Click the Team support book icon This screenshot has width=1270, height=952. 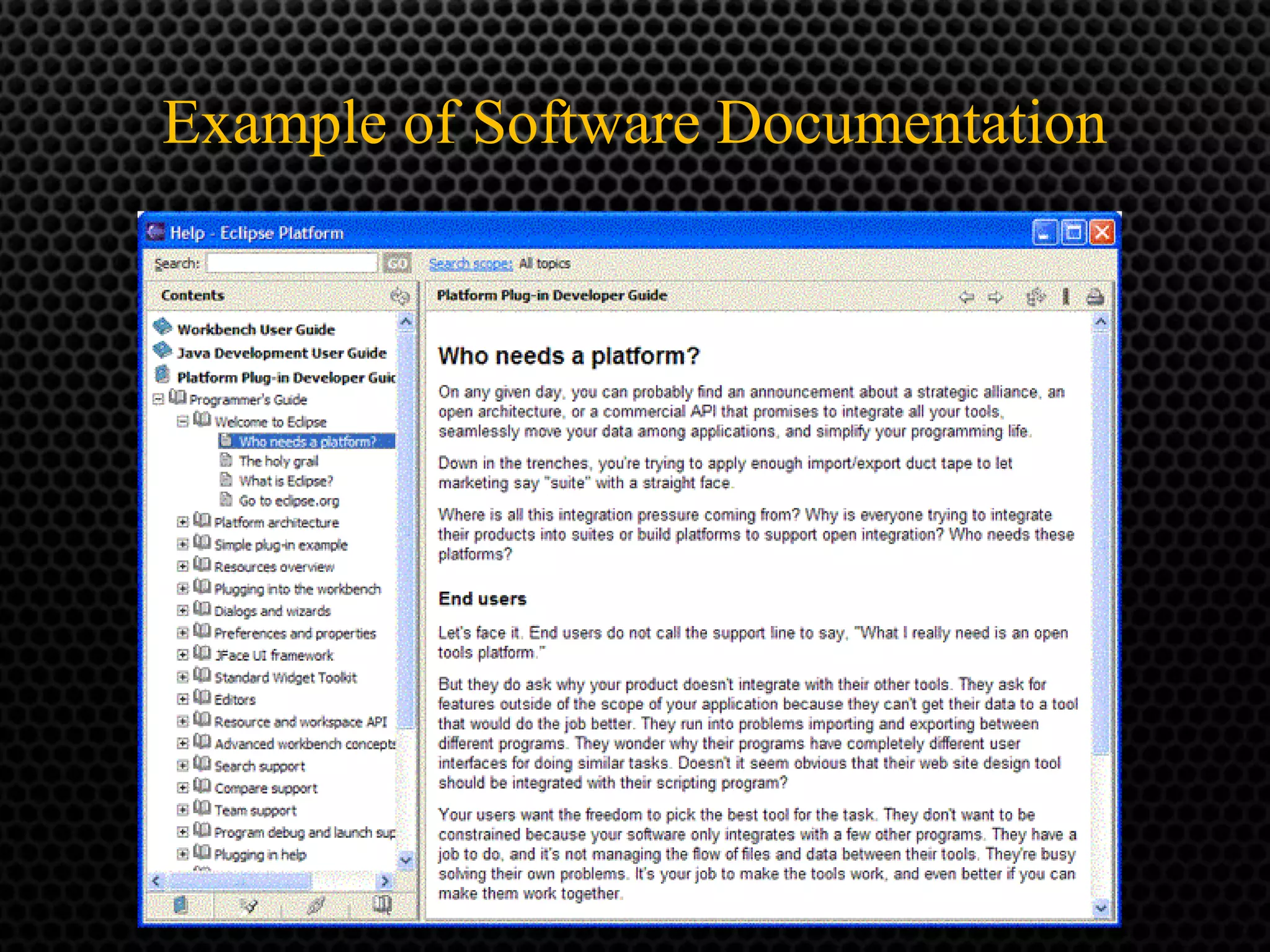pyautogui.click(x=202, y=808)
